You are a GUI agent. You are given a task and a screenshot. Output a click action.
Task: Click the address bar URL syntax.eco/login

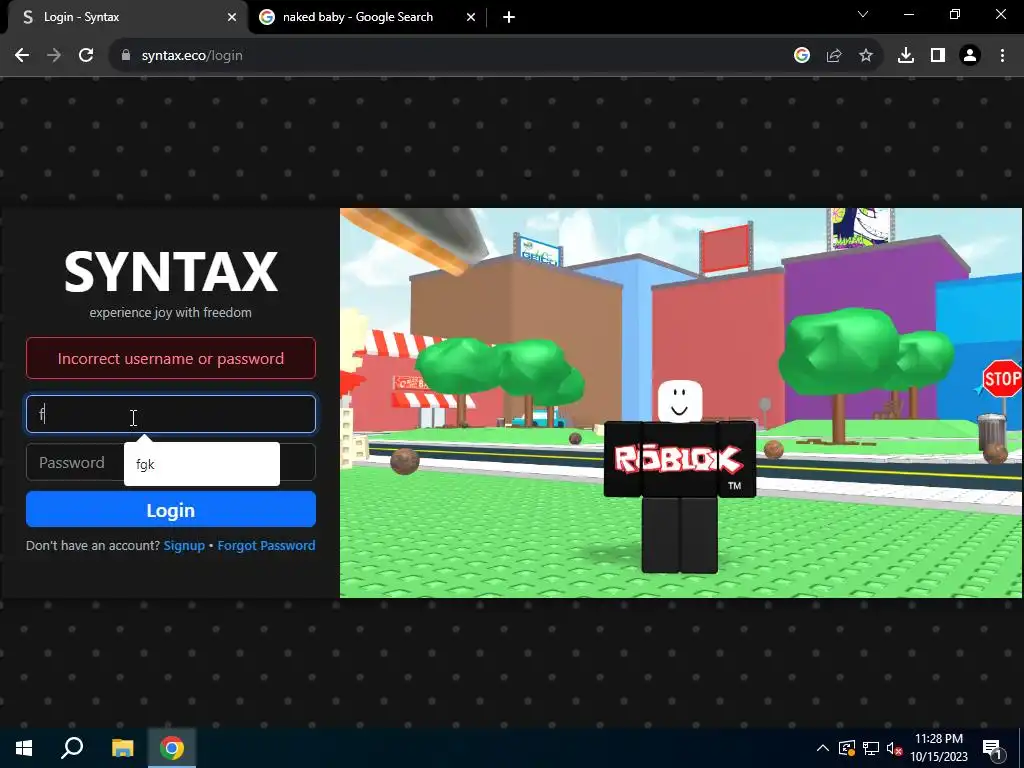pyautogui.click(x=192, y=56)
